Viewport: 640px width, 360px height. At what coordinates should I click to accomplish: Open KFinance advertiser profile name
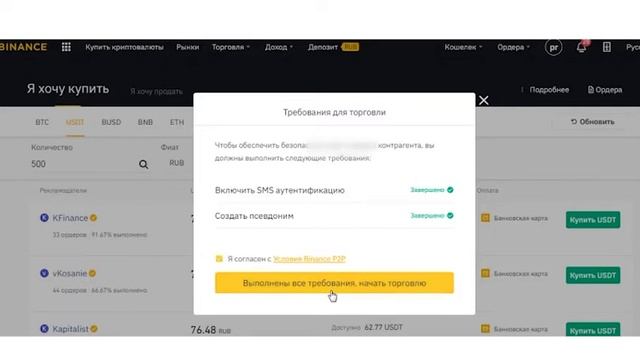[x=70, y=218]
